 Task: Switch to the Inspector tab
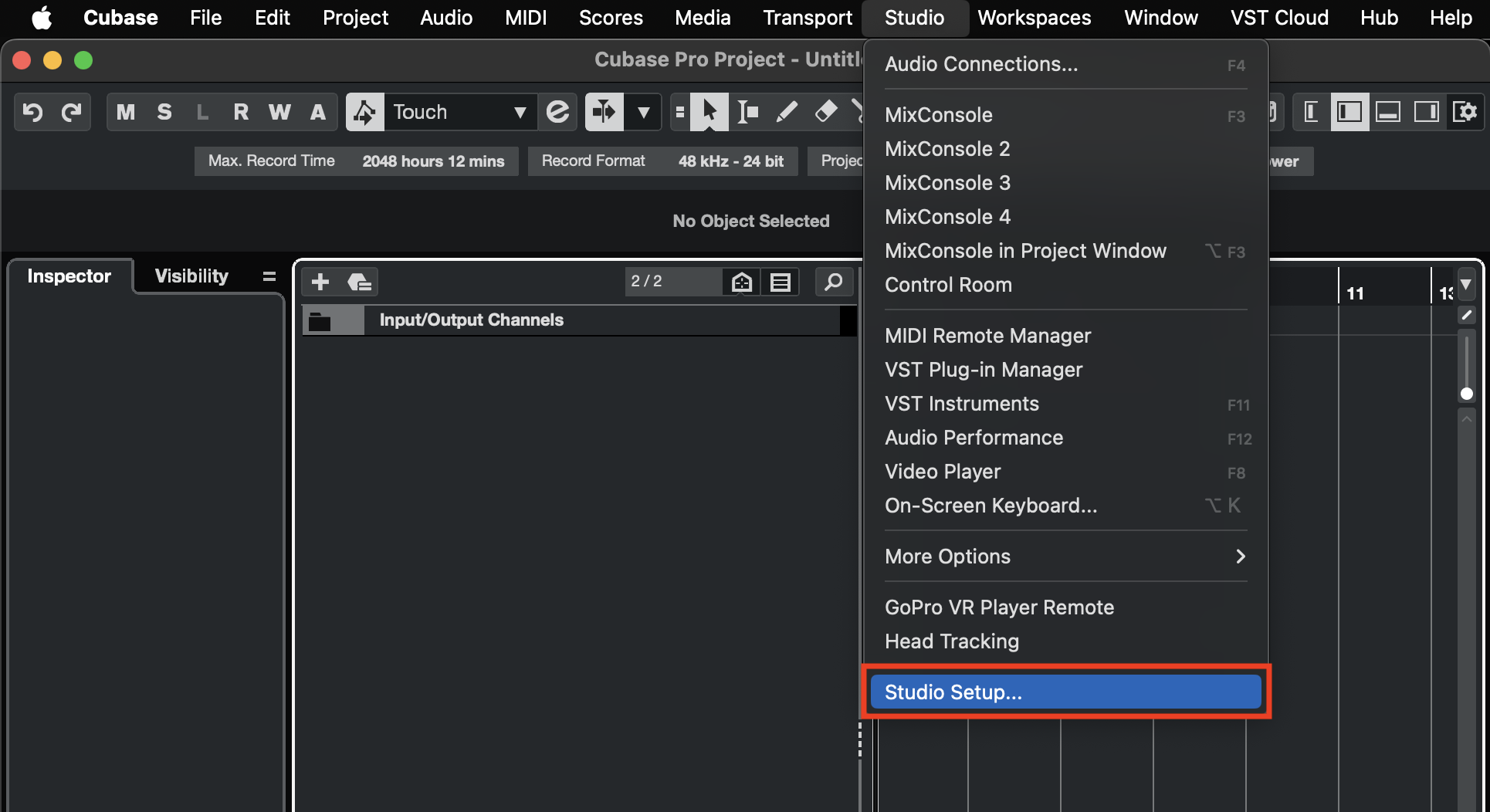69,276
